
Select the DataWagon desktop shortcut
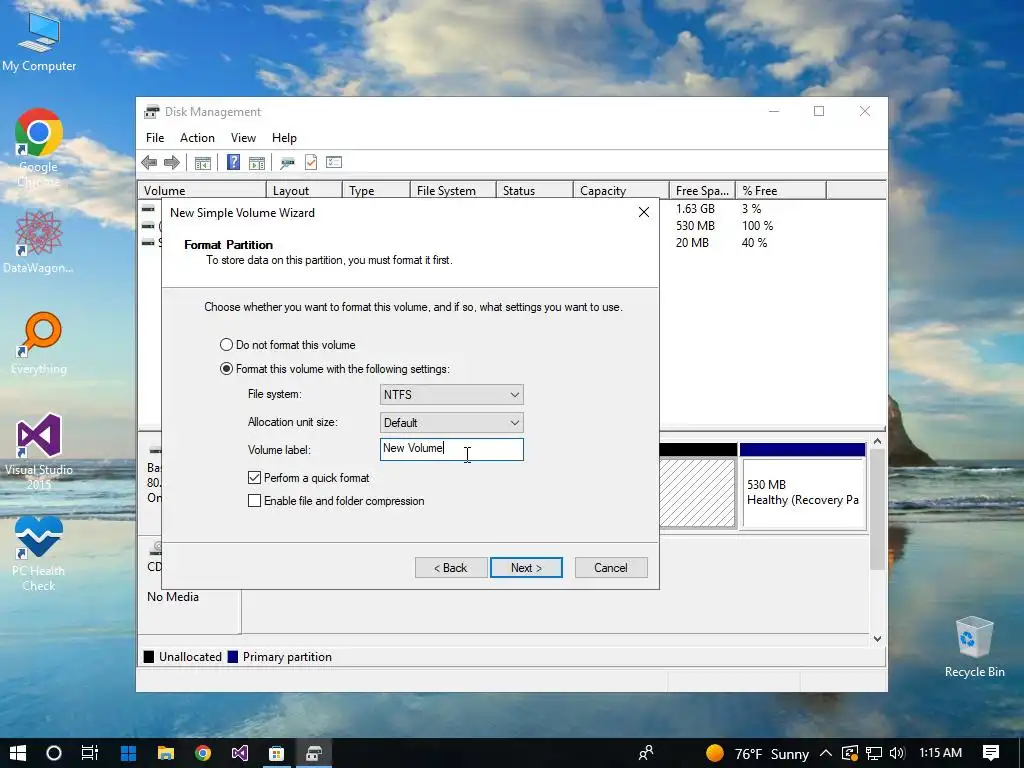click(39, 242)
